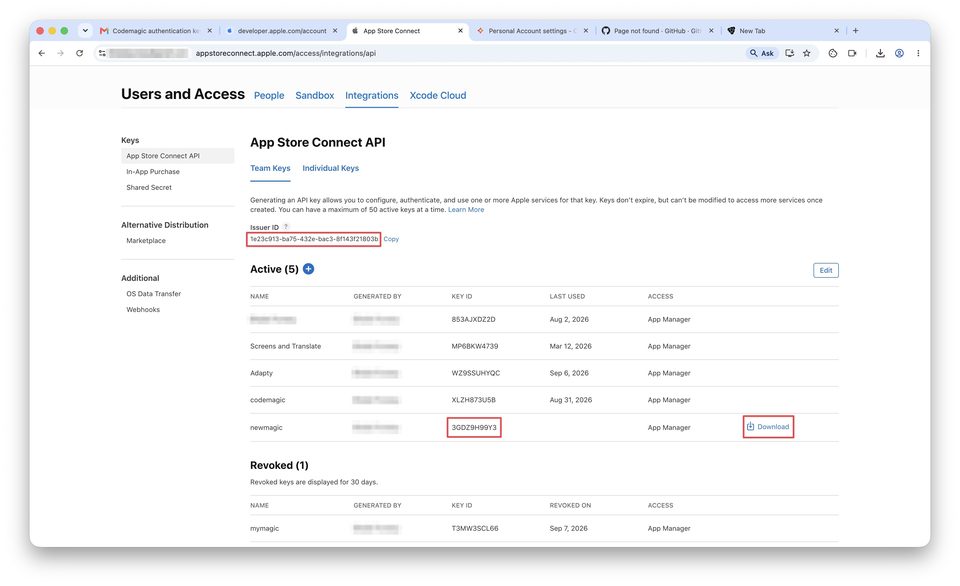Click the install app icon in address bar

(x=790, y=53)
